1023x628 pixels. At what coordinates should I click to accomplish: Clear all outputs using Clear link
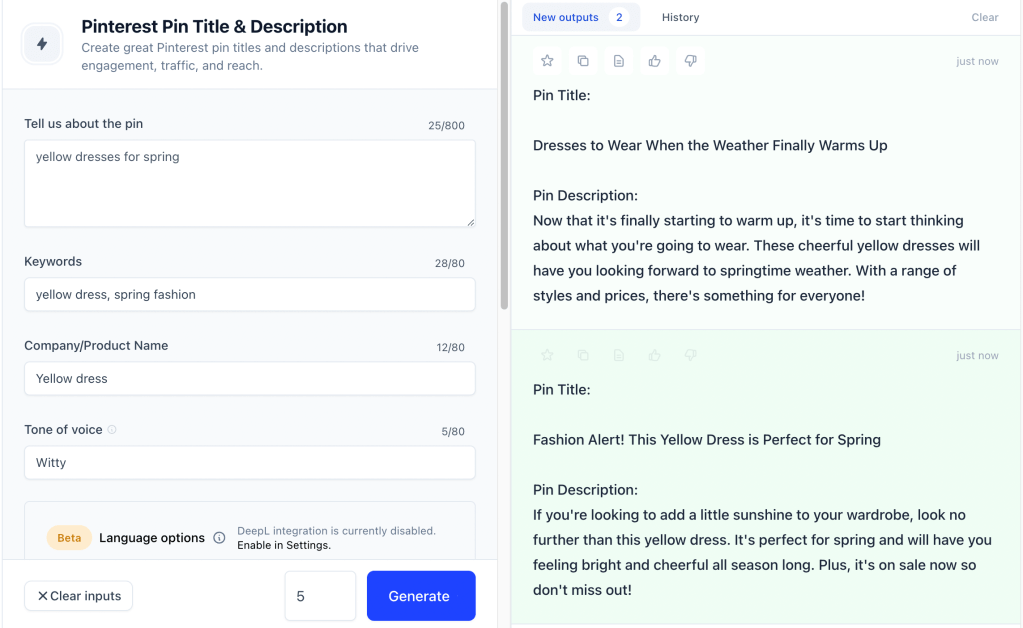click(x=984, y=17)
